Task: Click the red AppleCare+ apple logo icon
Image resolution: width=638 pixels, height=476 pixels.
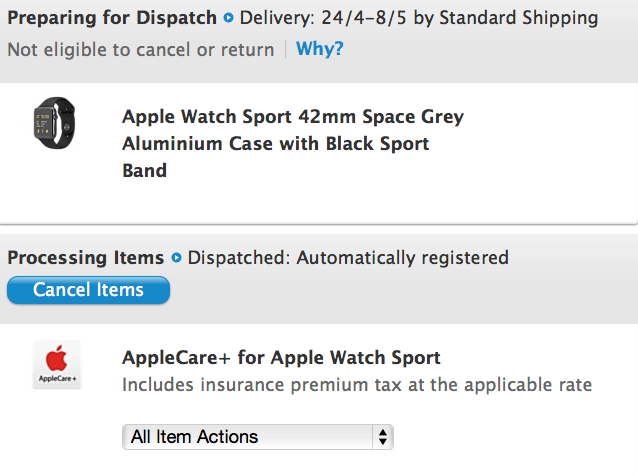Action: (57, 358)
